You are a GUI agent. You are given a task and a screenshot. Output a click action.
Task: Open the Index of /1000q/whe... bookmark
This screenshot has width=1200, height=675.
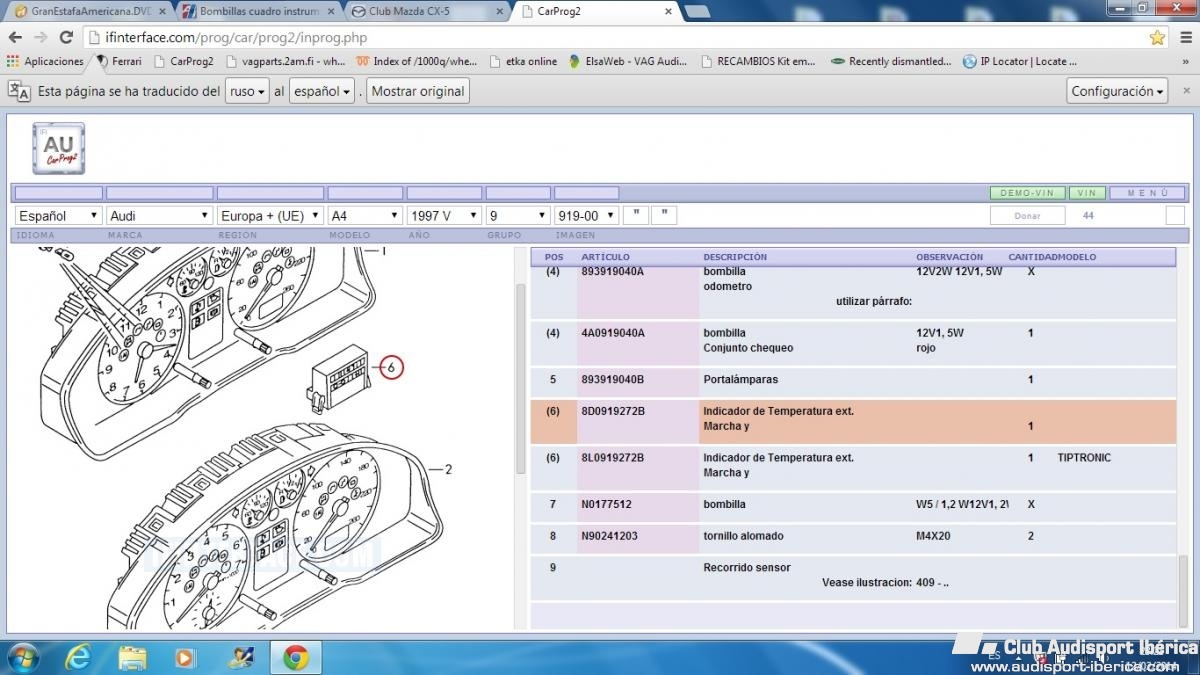click(x=416, y=61)
